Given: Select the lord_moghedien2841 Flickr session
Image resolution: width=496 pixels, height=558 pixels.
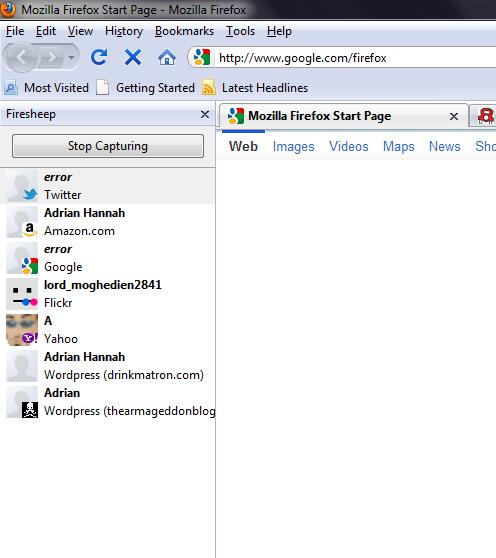Looking at the screenshot, I should 108,294.
